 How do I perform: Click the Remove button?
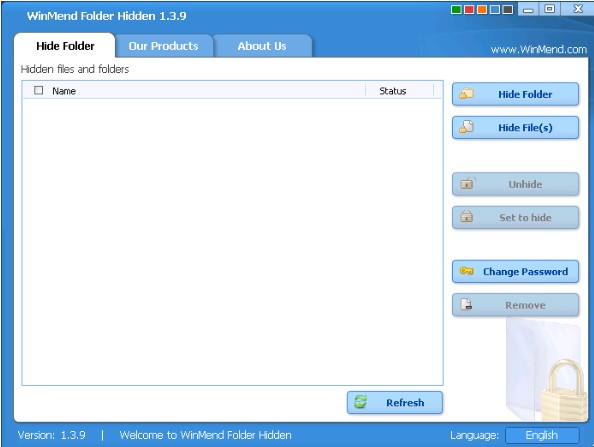pos(515,305)
